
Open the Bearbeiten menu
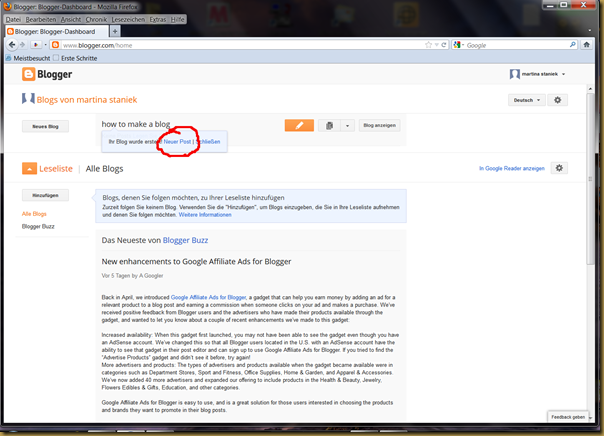[x=41, y=19]
